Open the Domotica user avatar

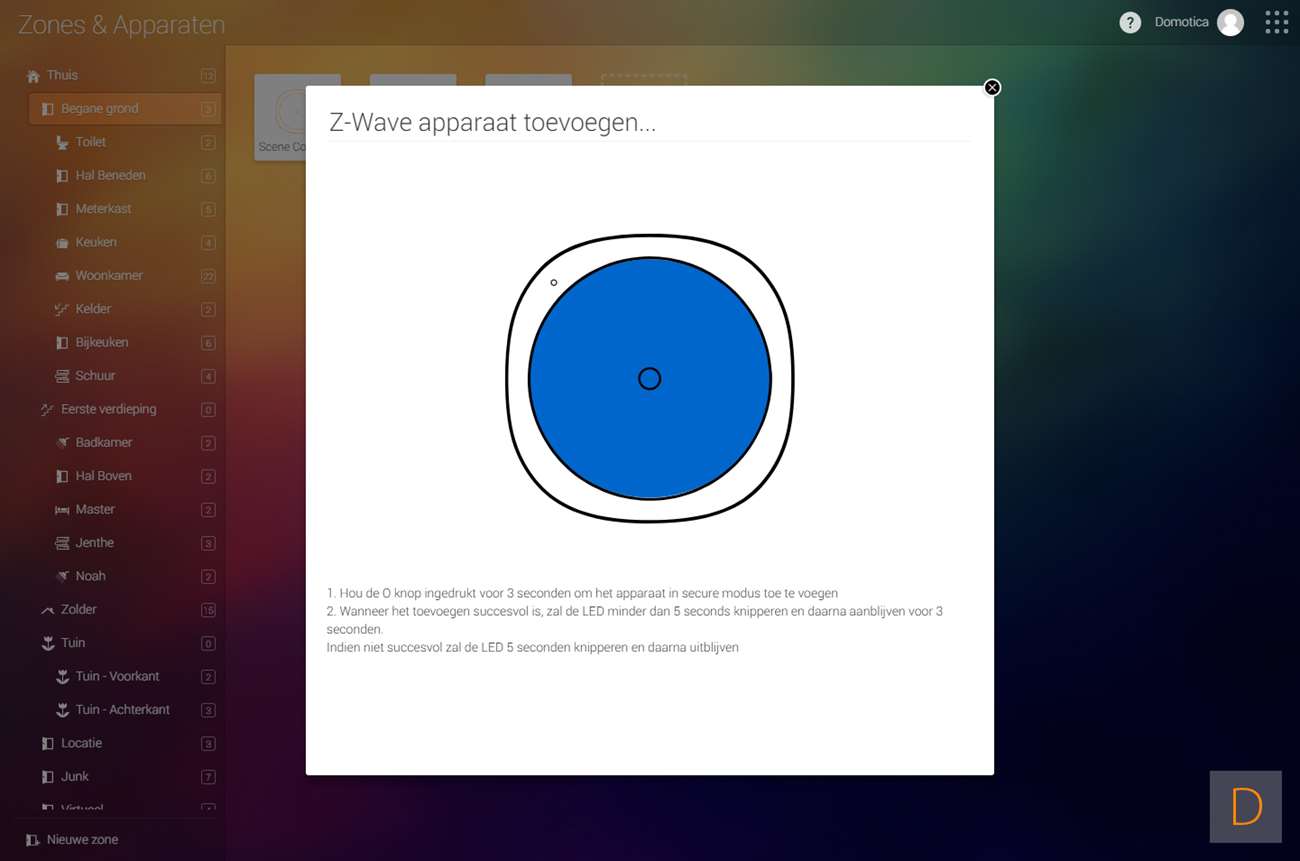(1230, 23)
